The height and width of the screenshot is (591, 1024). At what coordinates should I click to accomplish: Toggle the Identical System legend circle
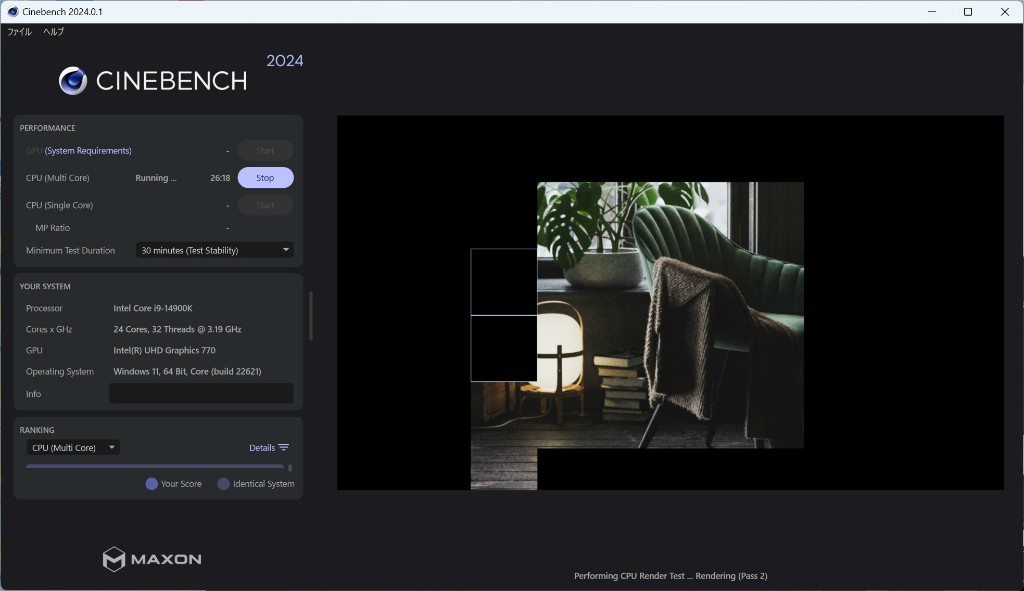[x=223, y=484]
